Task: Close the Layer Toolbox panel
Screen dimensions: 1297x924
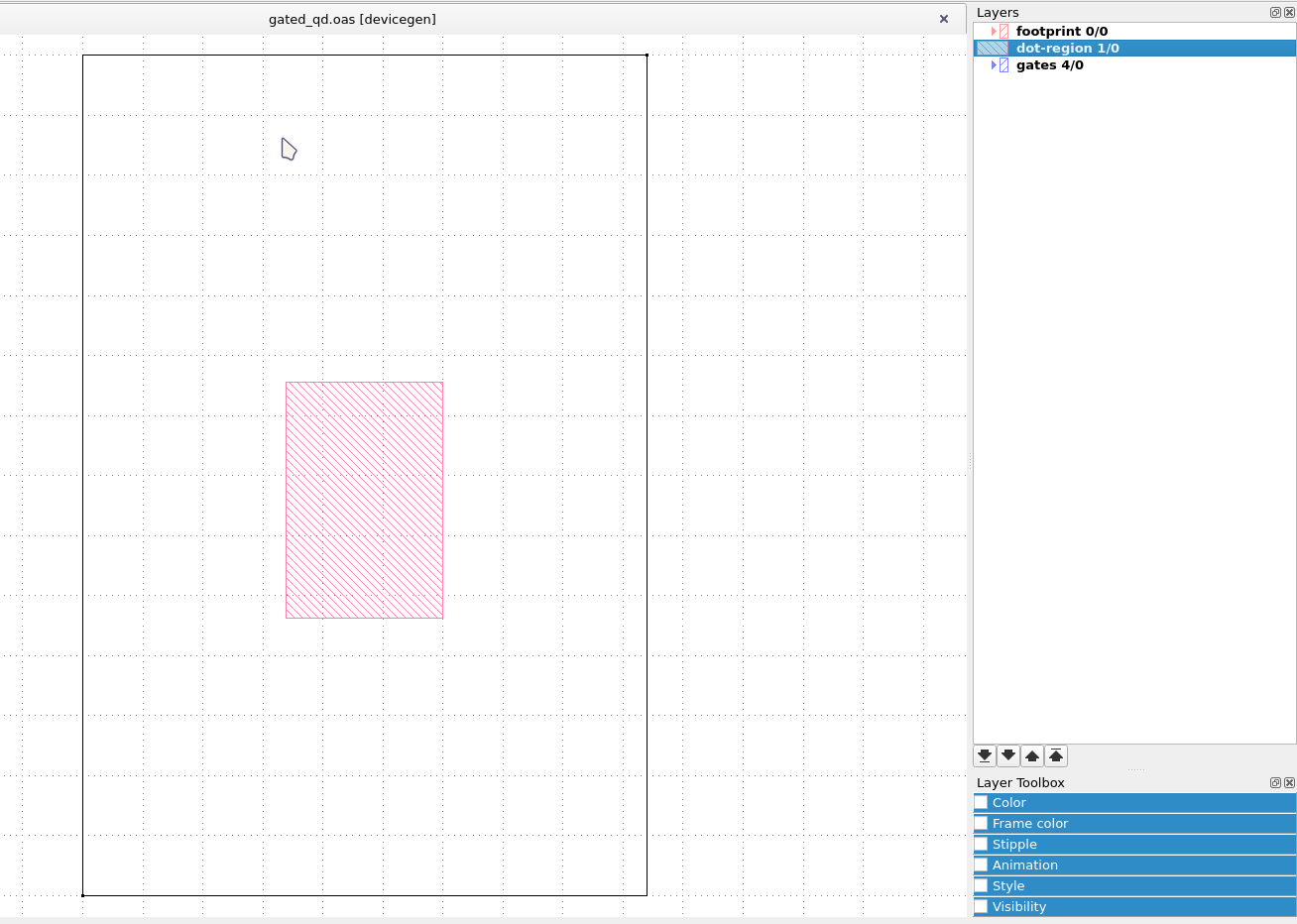Action: click(1289, 783)
